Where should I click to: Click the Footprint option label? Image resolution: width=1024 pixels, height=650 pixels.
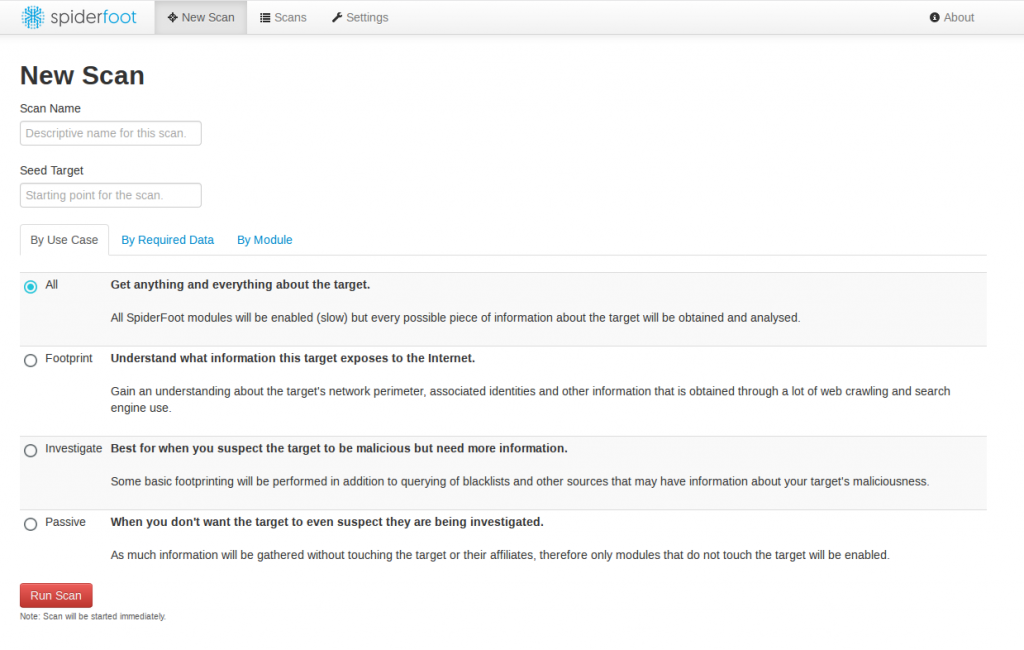[69, 358]
